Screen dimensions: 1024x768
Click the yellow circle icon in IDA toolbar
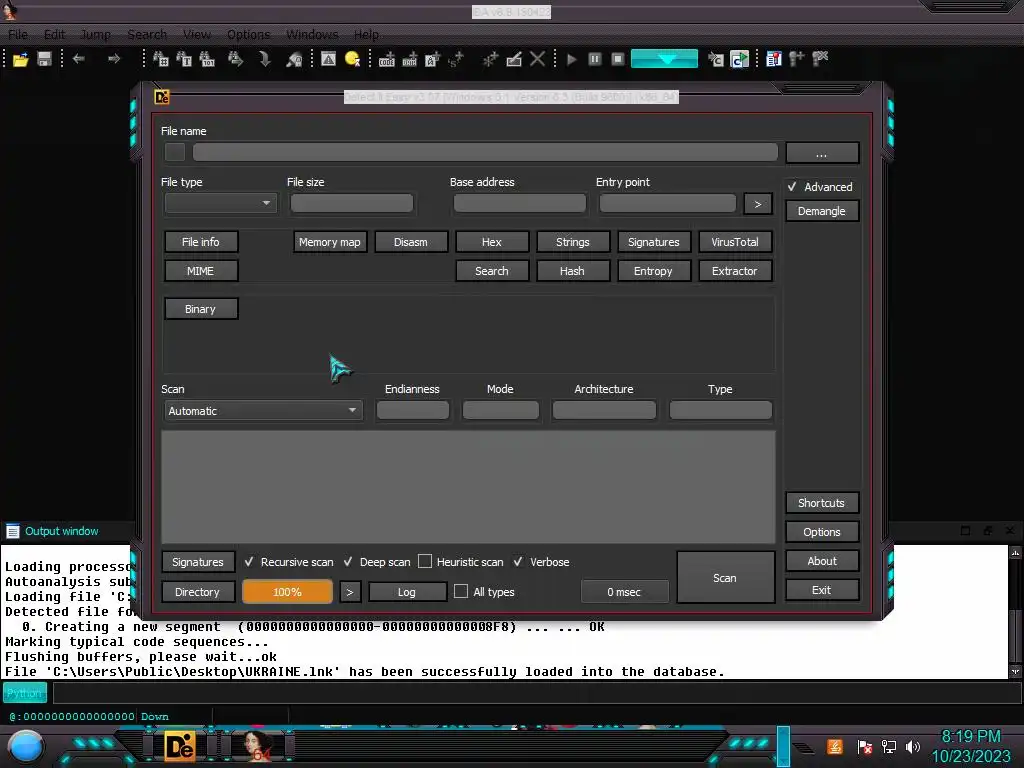point(353,59)
